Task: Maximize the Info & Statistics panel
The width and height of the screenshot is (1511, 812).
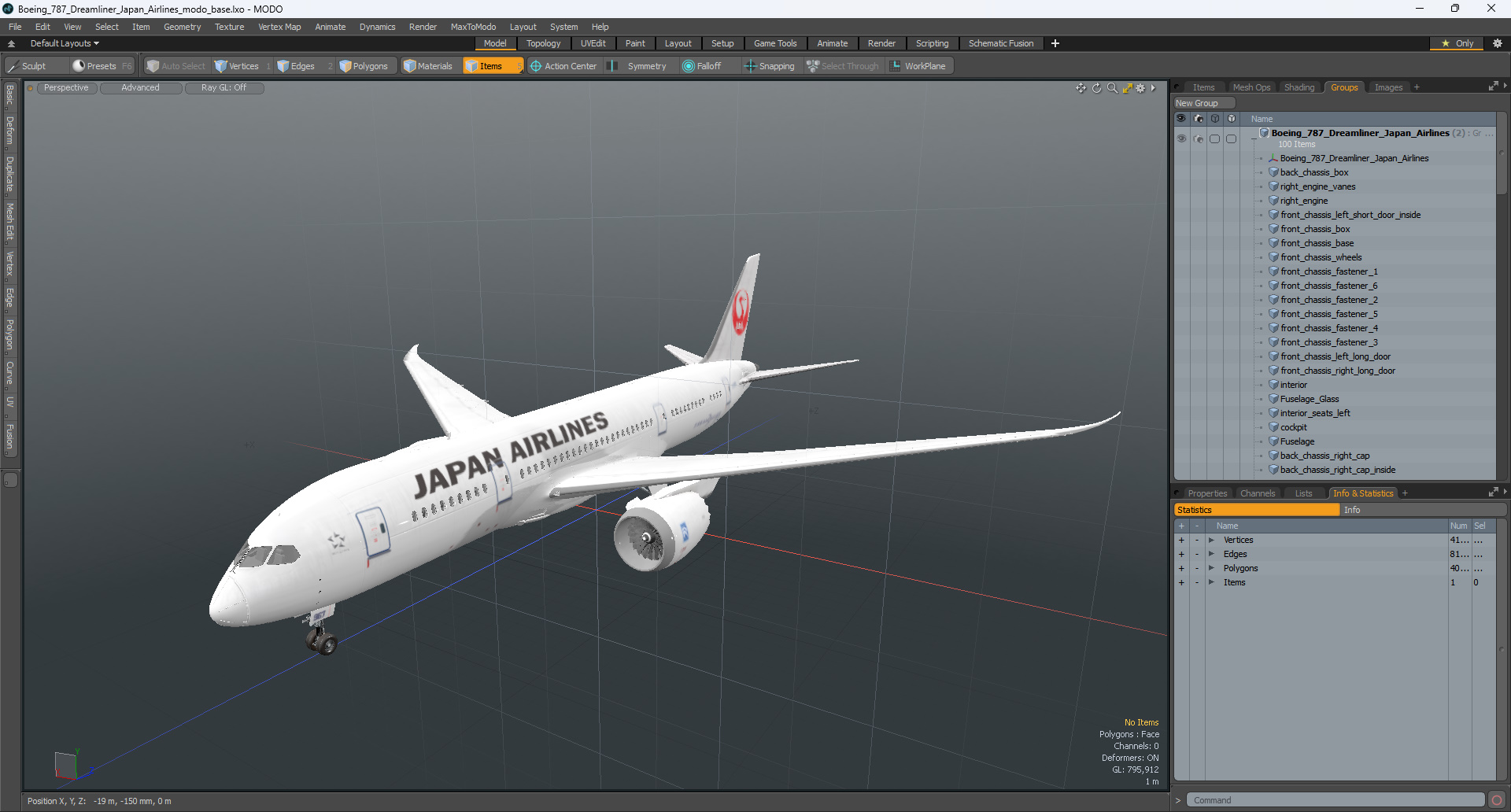Action: point(1493,493)
